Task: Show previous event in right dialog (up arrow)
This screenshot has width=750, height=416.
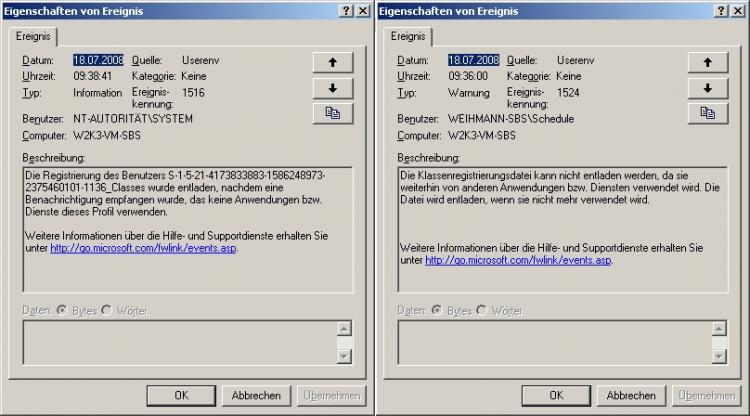Action: [708, 62]
